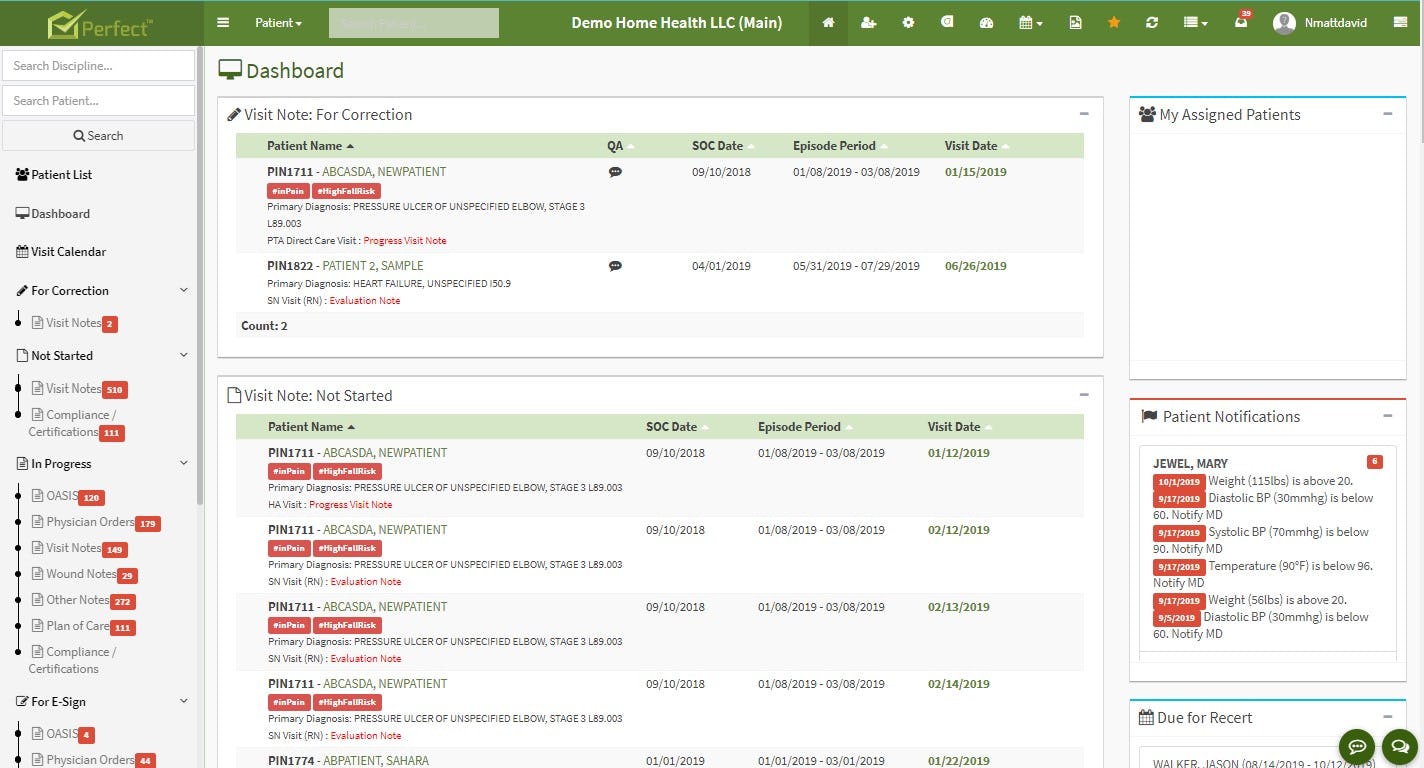Minimize the Patient Notifications panel
This screenshot has height=768, width=1424.
pyautogui.click(x=1388, y=416)
